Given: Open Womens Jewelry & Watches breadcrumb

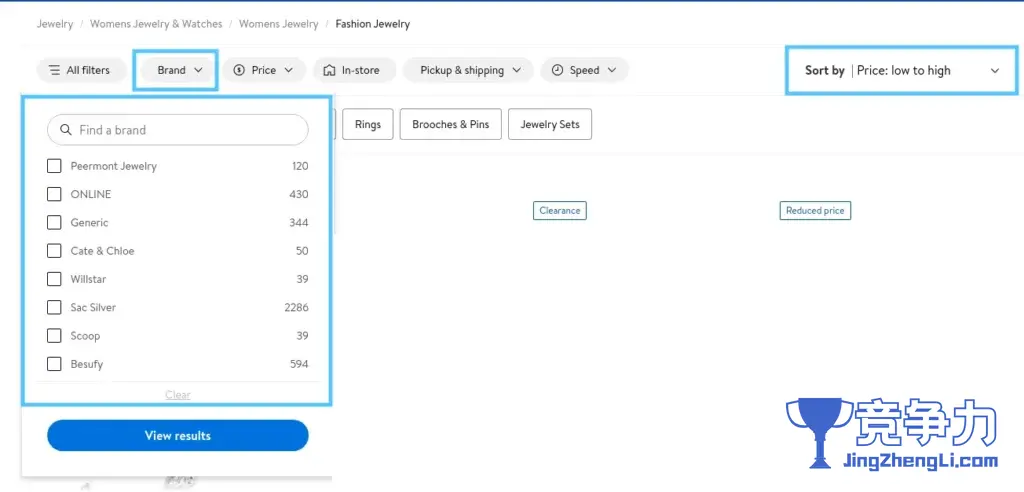Looking at the screenshot, I should point(156,24).
